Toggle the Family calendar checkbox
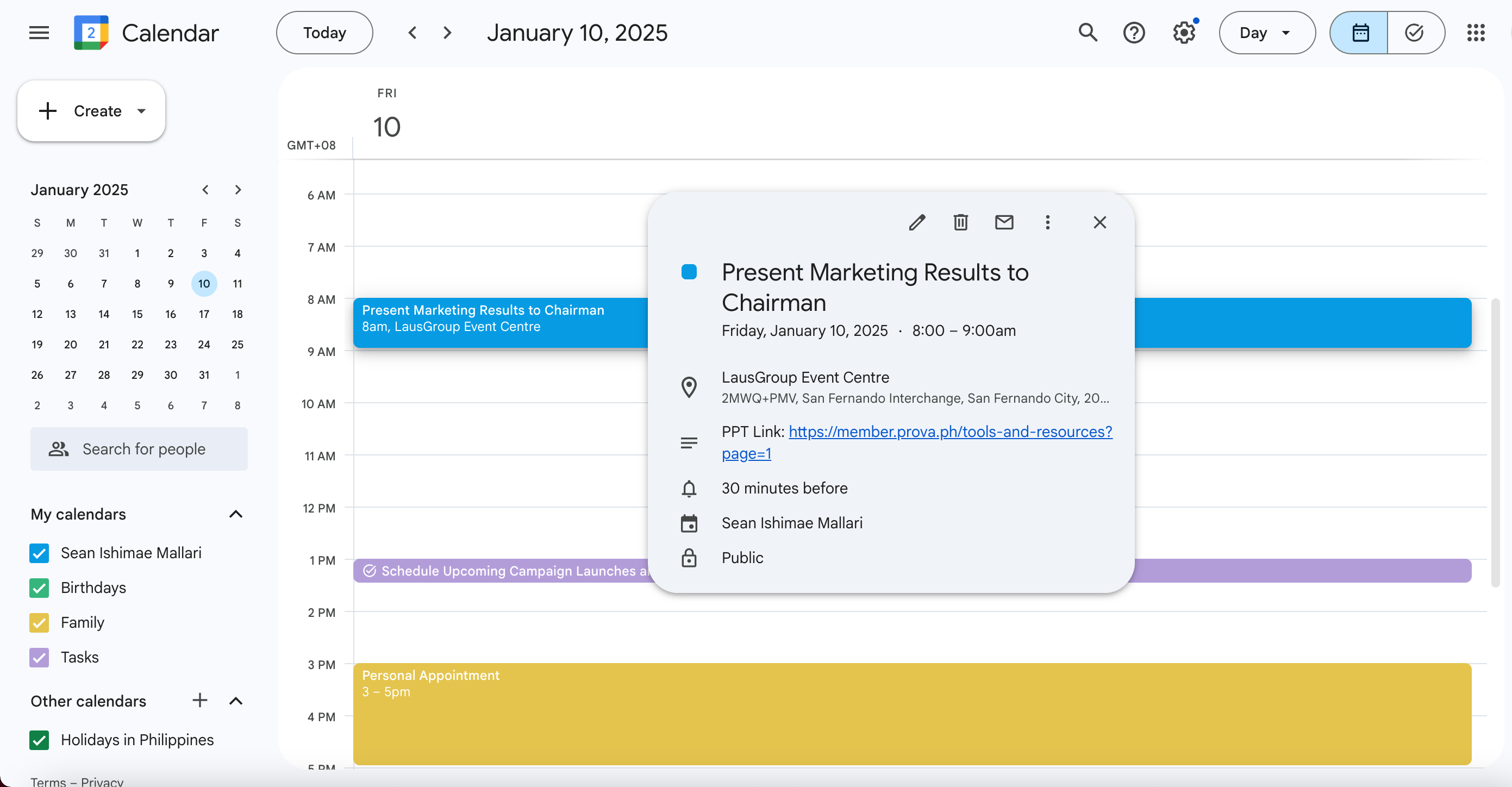This screenshot has height=787, width=1512. (39, 623)
